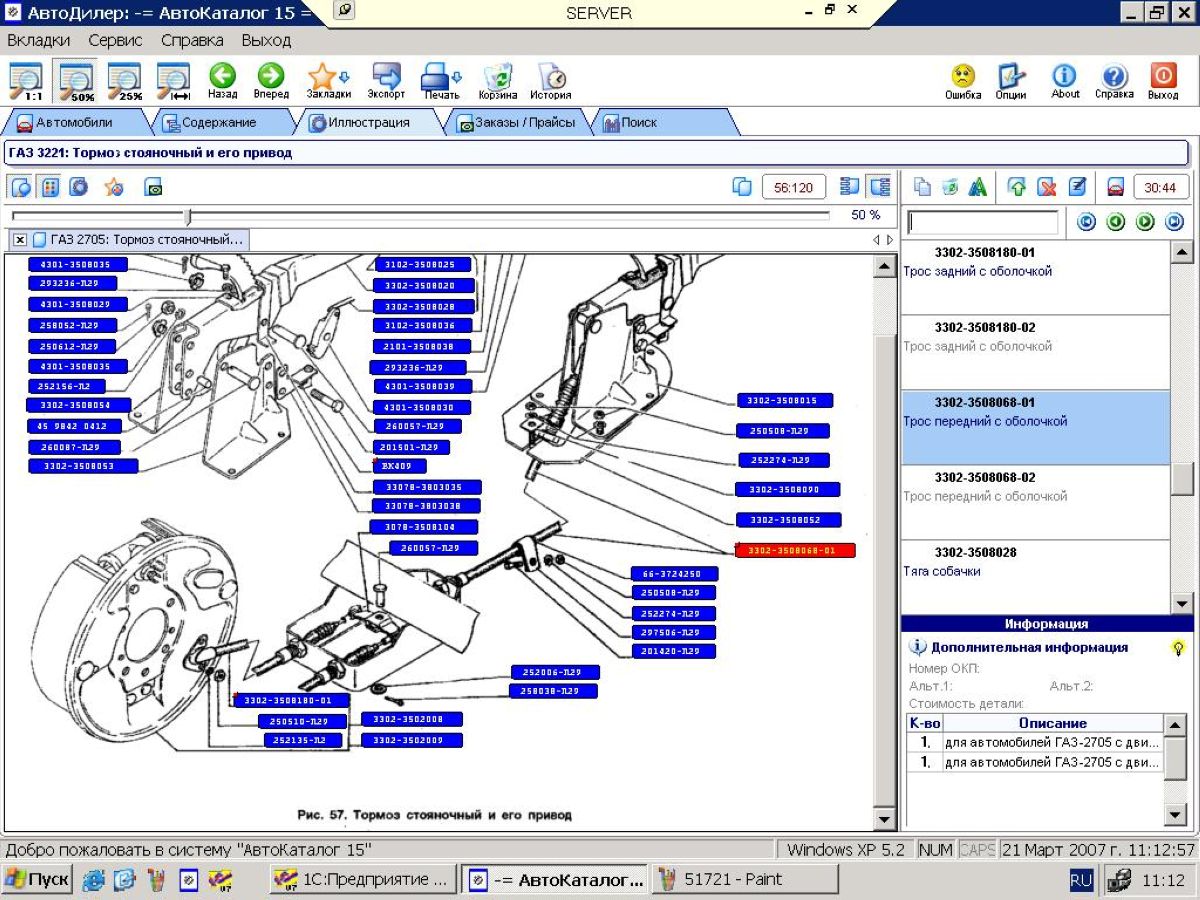Open the Справка menu in menu bar

pyautogui.click(x=192, y=41)
